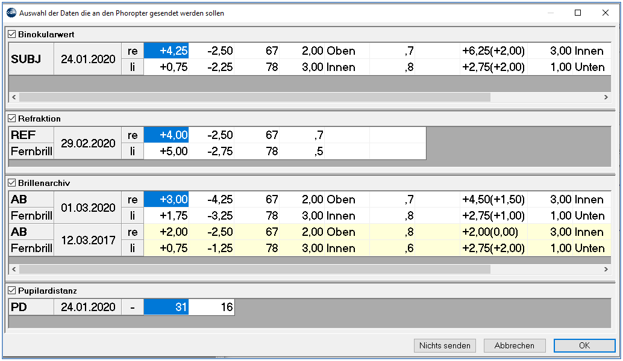This screenshot has width=623, height=361.
Task: Select PD value 31 cell
Action: [166, 307]
